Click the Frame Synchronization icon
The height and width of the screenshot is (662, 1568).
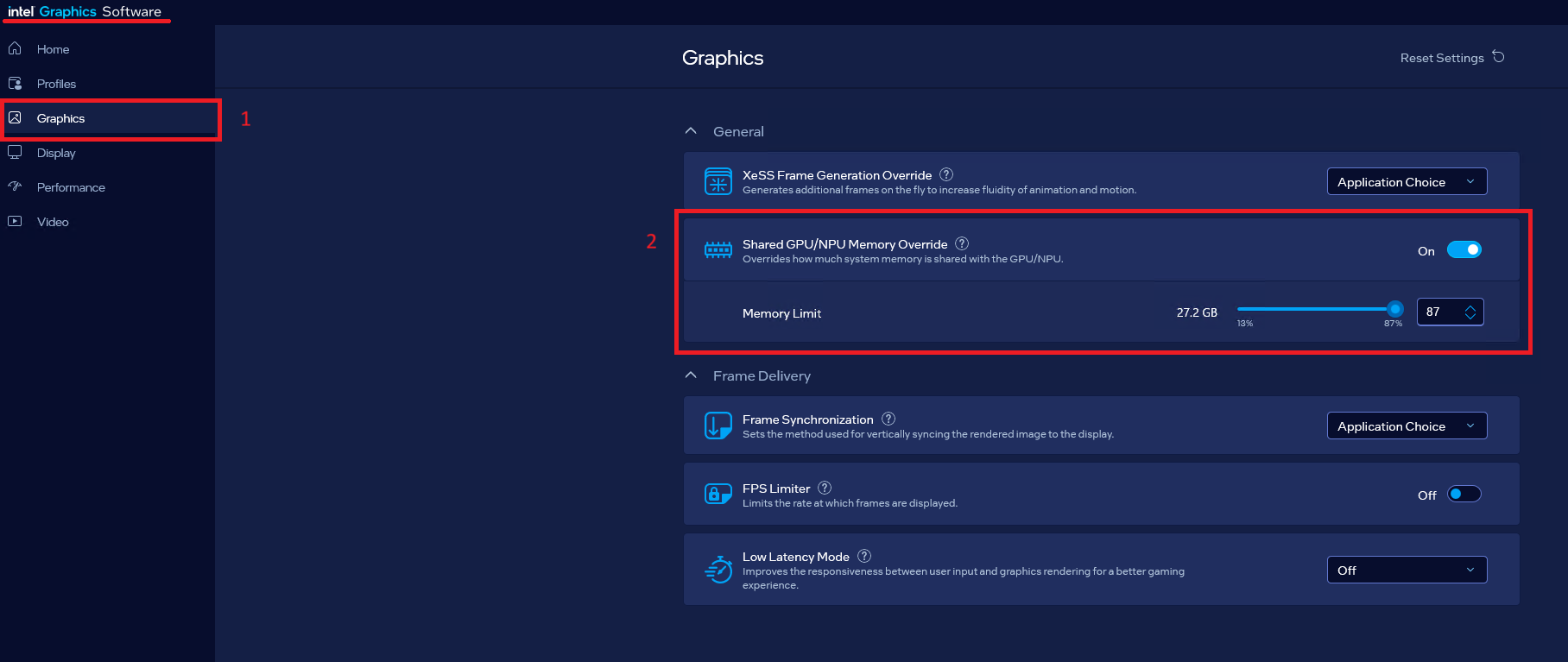pyautogui.click(x=718, y=426)
